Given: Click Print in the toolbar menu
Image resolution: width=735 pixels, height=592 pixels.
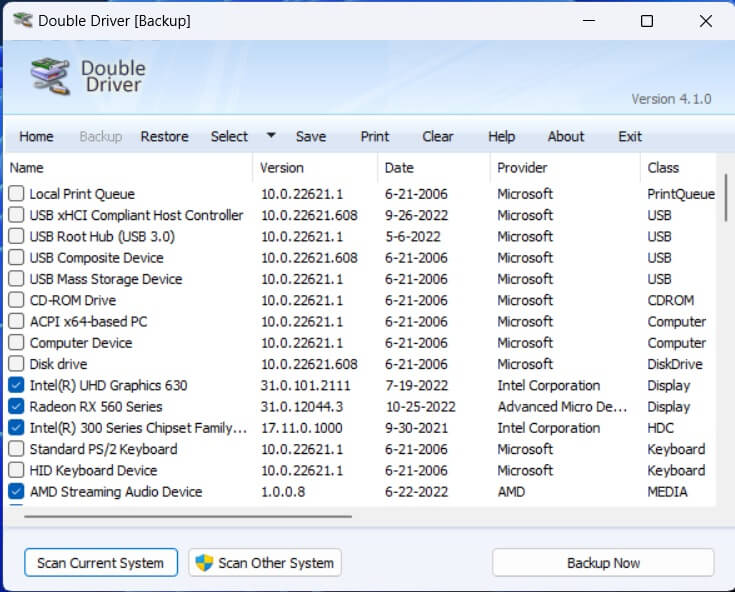Looking at the screenshot, I should click(375, 136).
